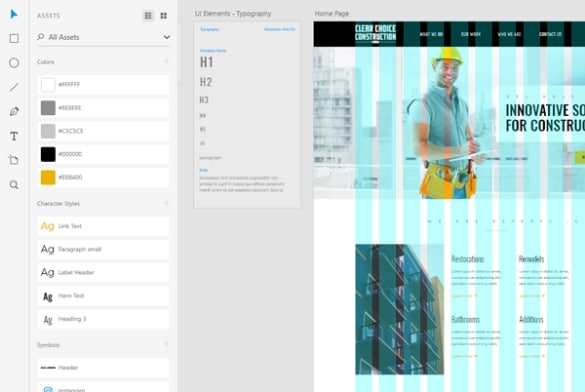The width and height of the screenshot is (585, 392).
Task: Click the H3 heading on Typography artboard
Action: tap(204, 100)
